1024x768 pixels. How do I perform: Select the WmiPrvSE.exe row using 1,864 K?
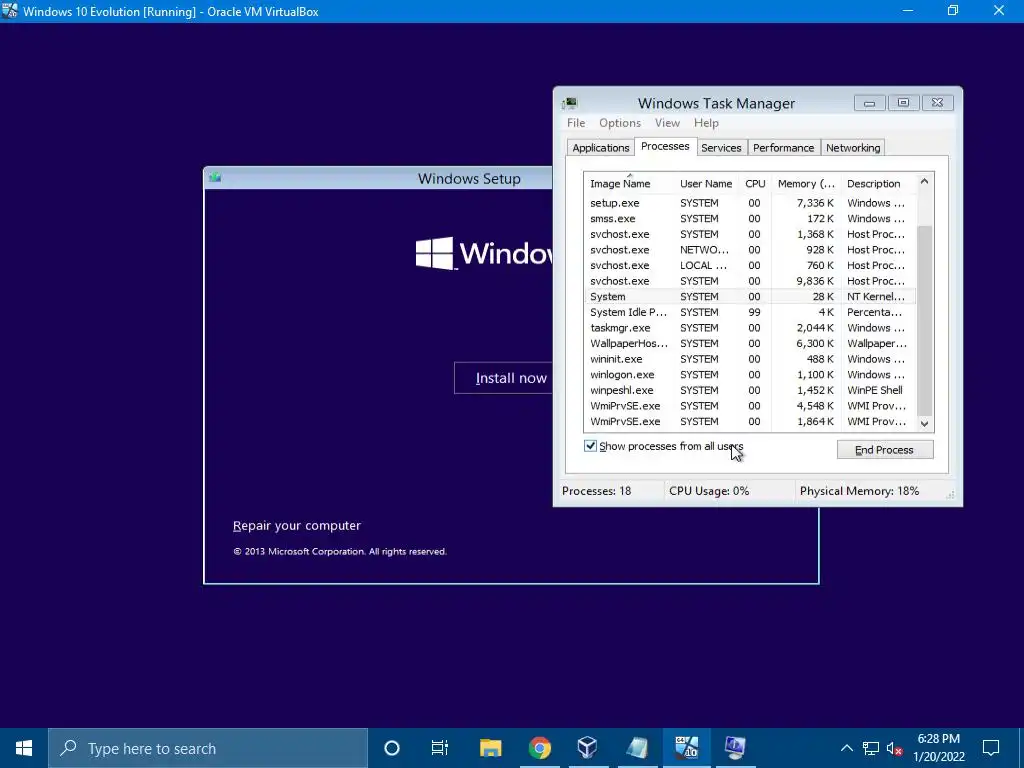pos(750,422)
